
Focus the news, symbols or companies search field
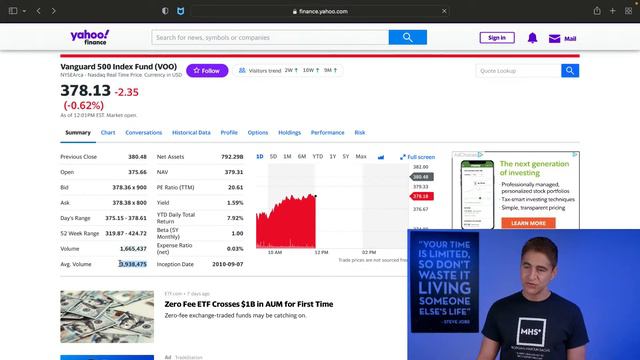(270, 37)
